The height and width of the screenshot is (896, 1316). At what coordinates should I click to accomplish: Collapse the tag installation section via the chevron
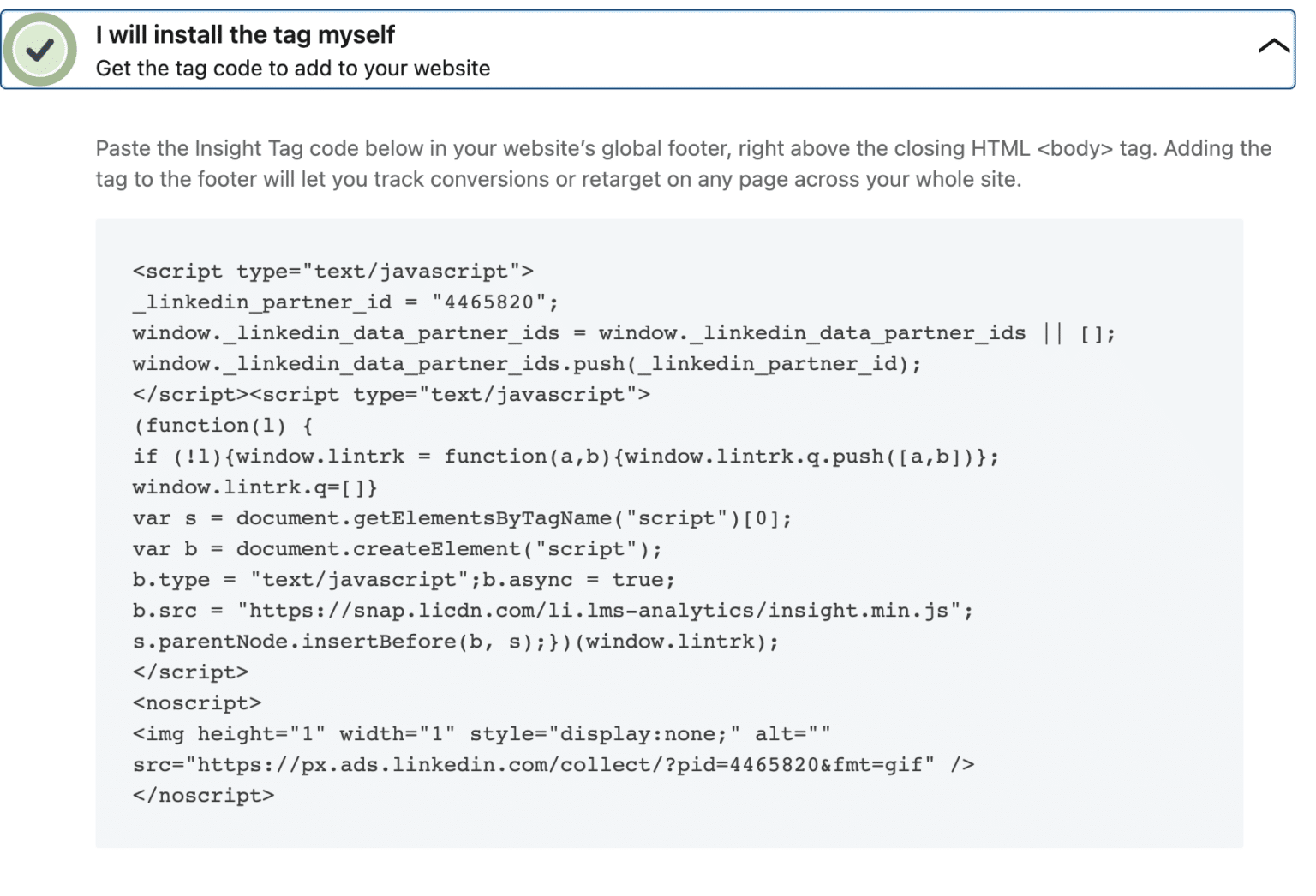[1274, 46]
